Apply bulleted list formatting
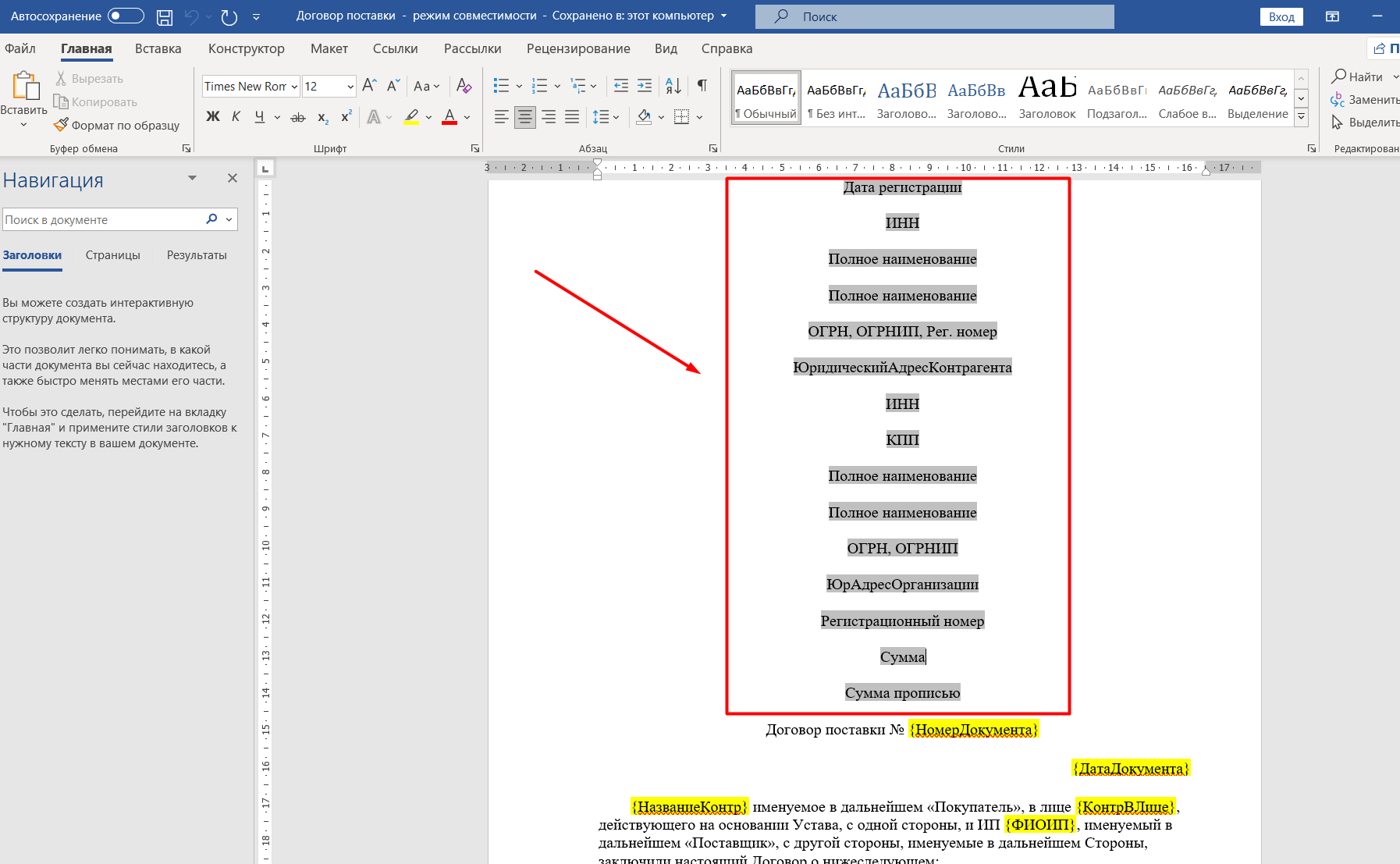Screen dimensions: 1400x864 pyautogui.click(x=502, y=86)
